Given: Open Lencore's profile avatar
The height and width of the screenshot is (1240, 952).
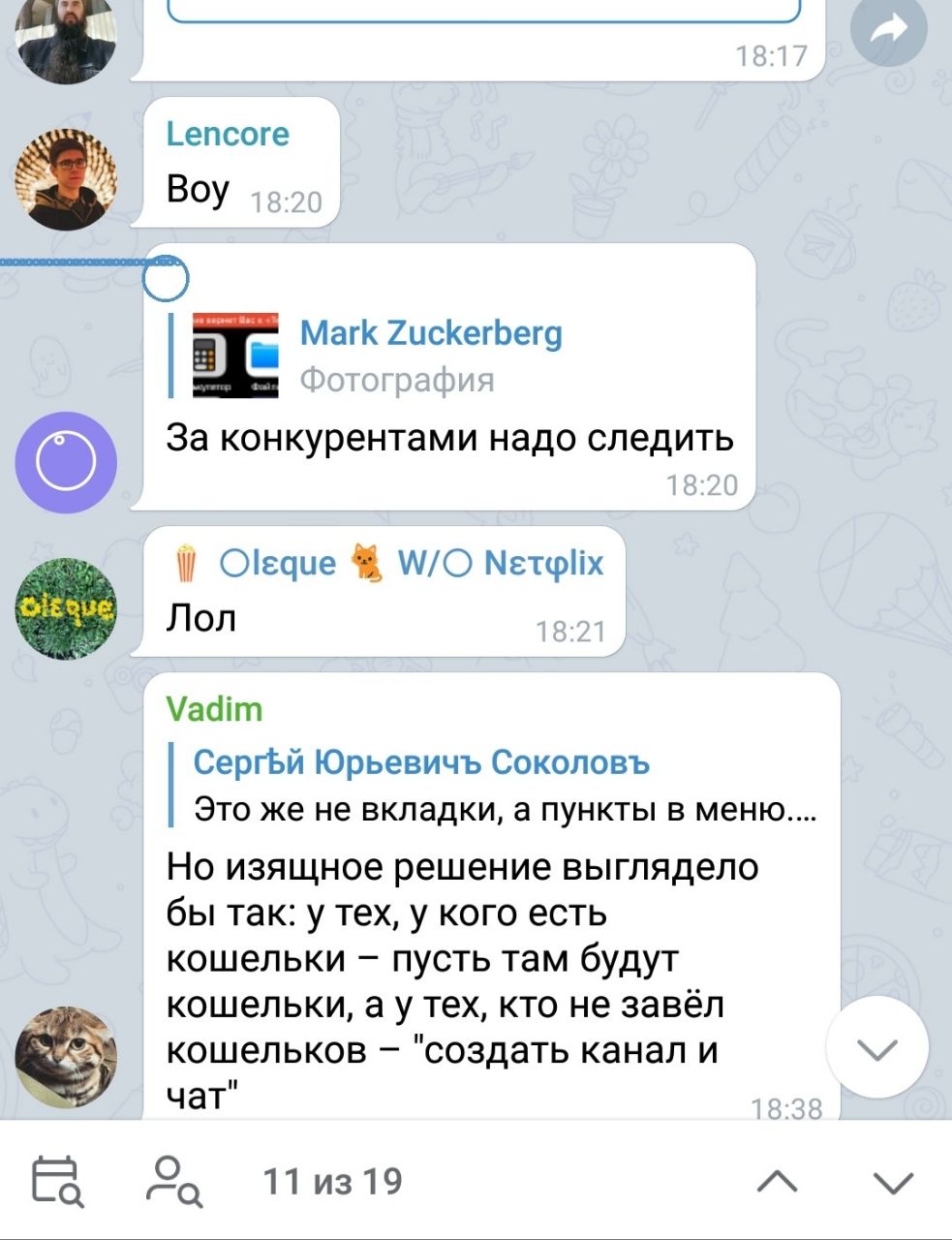Looking at the screenshot, I should point(66,179).
